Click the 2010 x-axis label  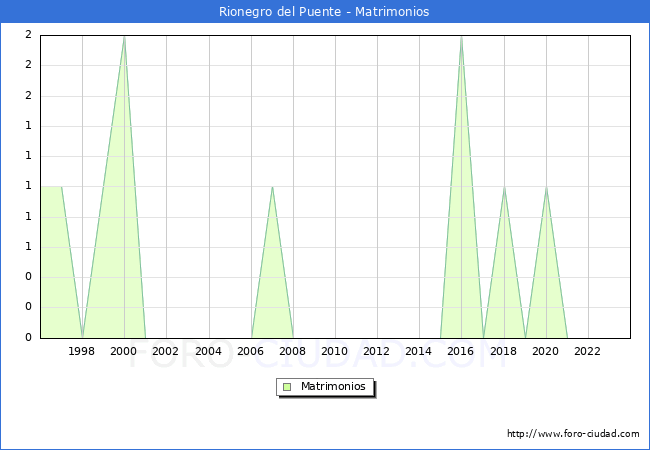click(x=334, y=351)
